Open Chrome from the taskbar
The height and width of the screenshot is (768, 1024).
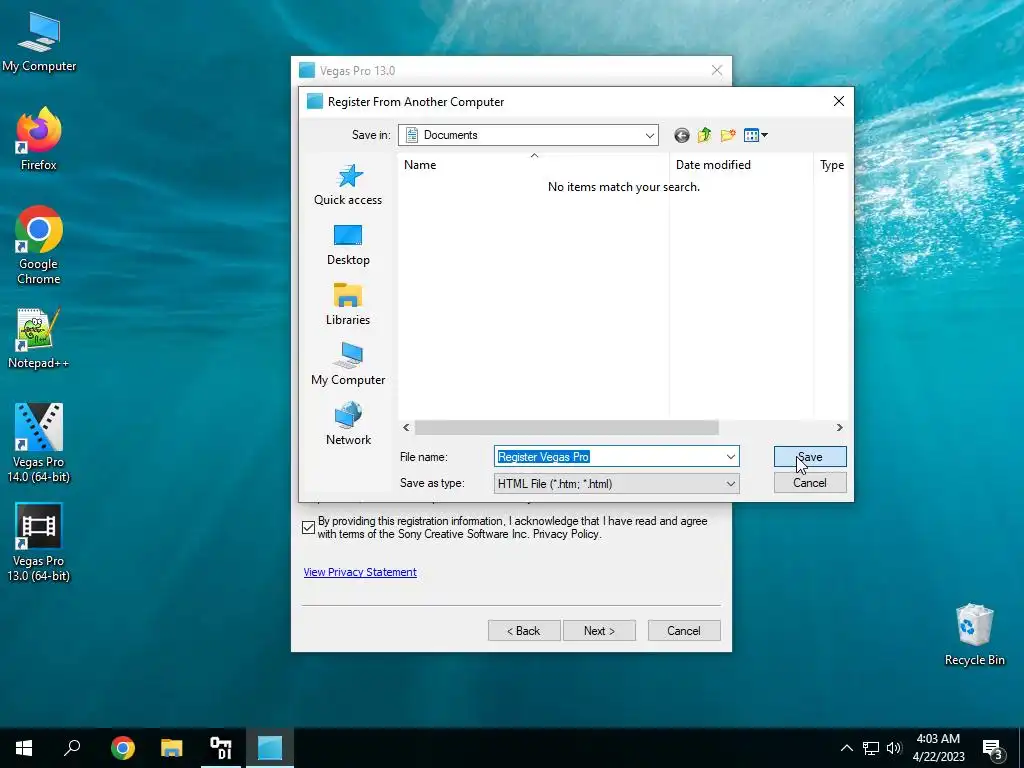click(122, 748)
